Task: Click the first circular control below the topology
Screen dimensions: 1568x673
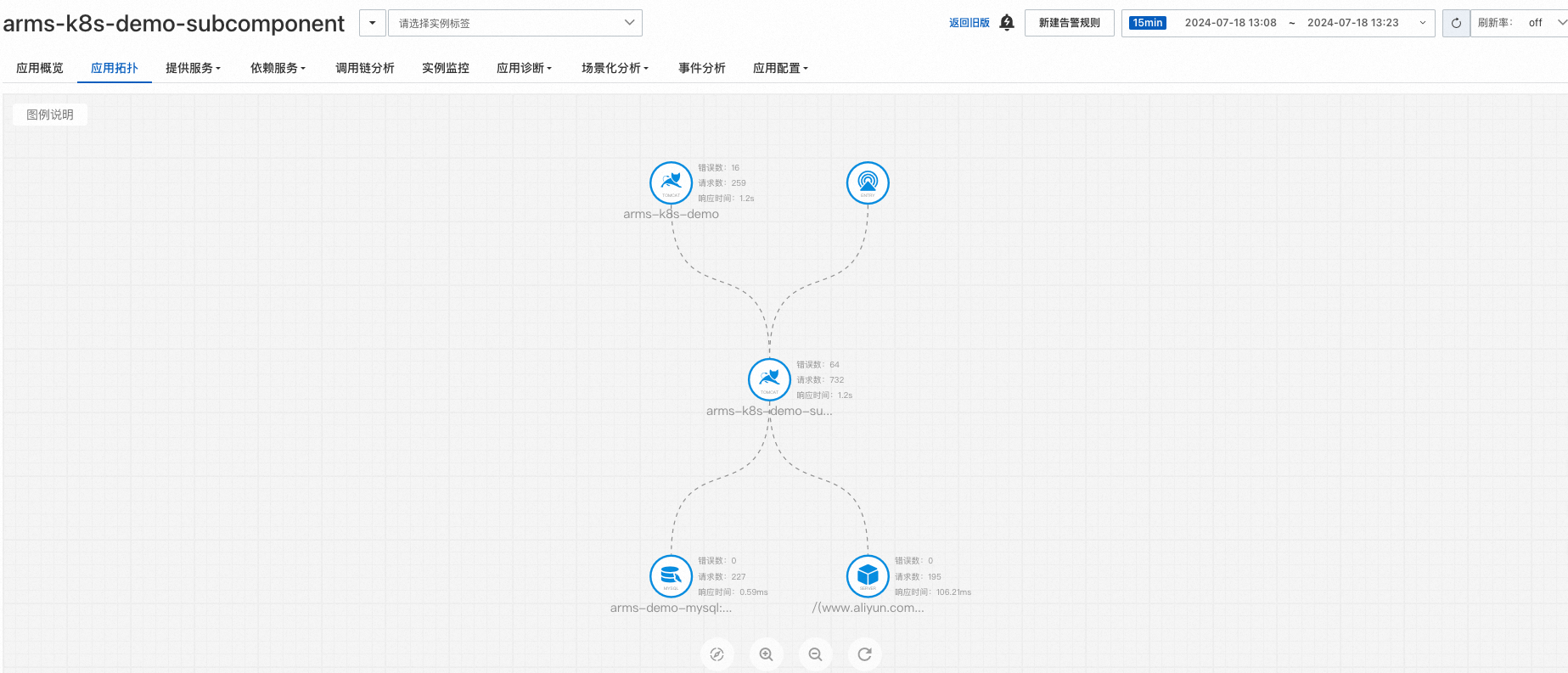Action: 717,654
